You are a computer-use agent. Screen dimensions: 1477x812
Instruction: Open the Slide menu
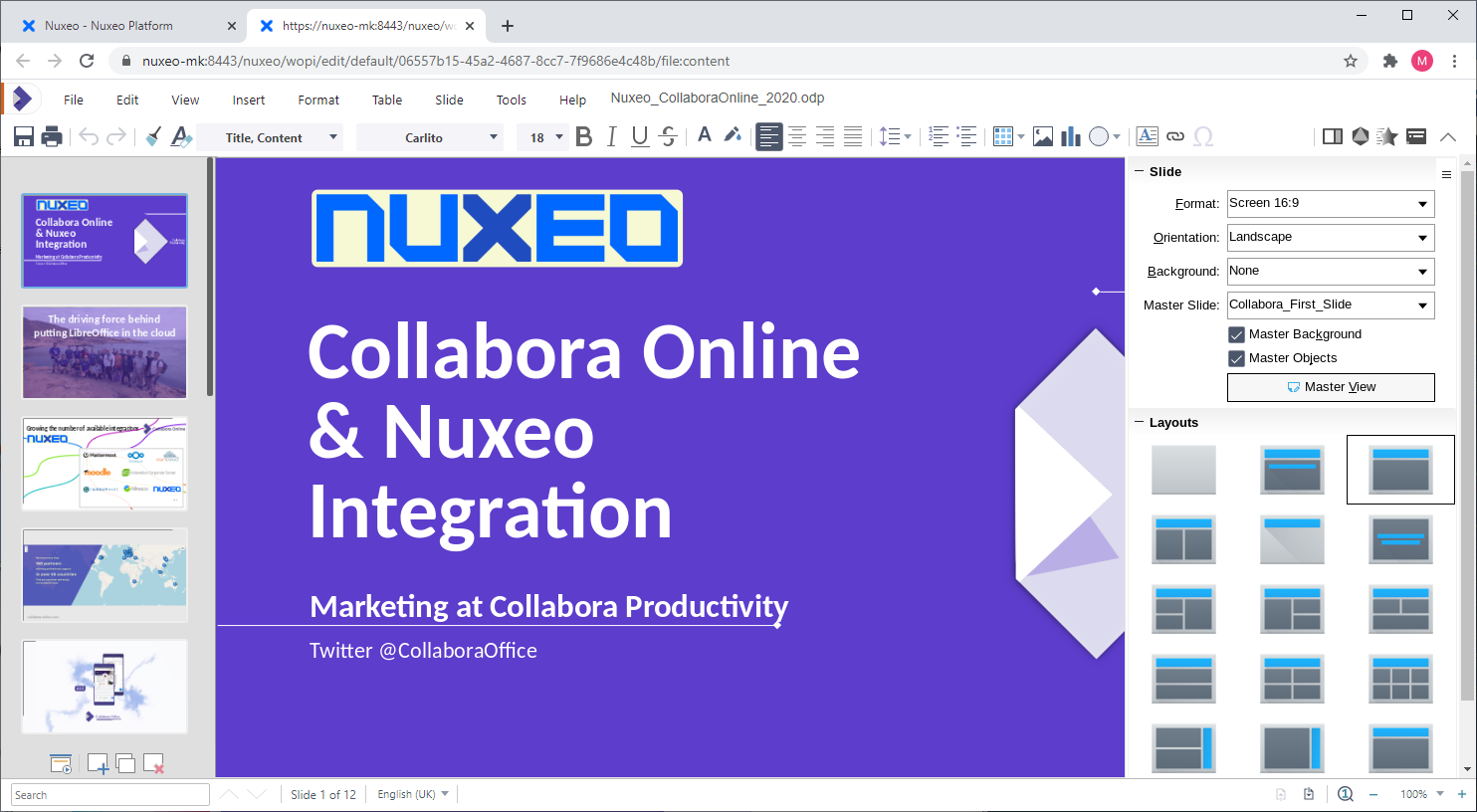click(449, 100)
